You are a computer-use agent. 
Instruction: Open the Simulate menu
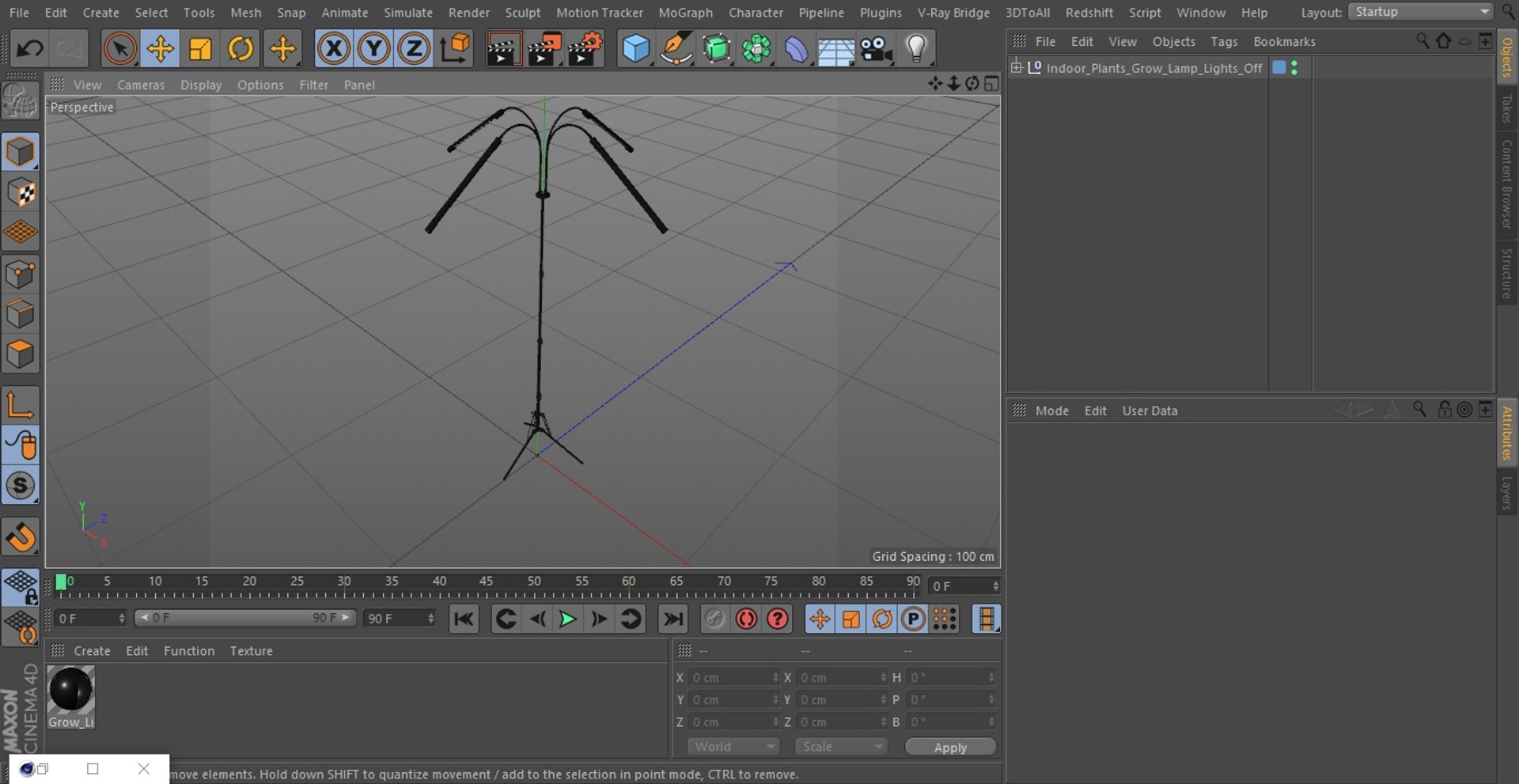408,13
